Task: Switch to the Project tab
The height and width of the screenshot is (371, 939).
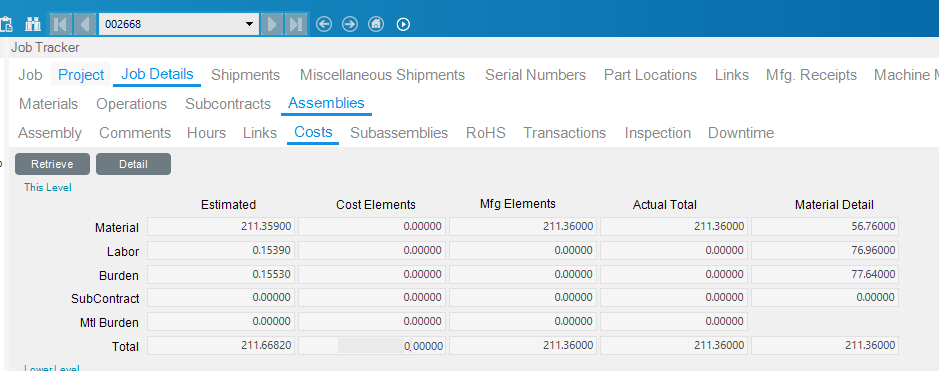Action: click(81, 75)
